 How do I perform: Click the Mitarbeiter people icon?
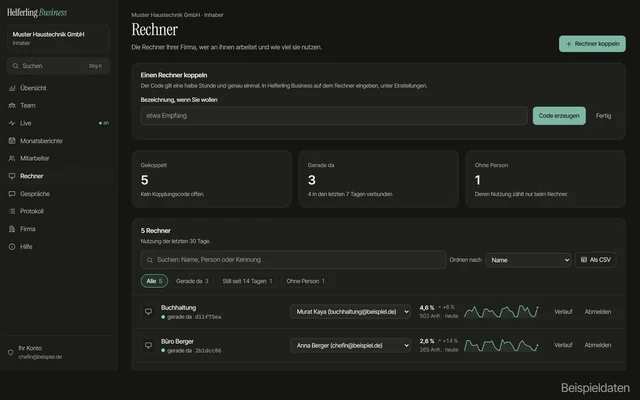pos(12,158)
